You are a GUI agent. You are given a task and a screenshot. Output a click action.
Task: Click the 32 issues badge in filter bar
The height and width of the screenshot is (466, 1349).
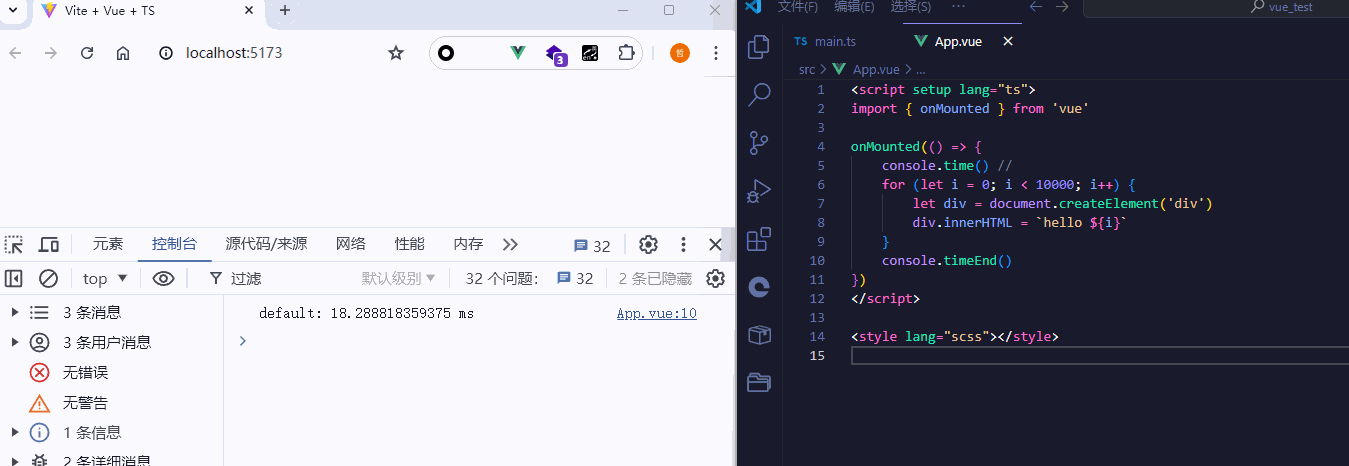click(x=575, y=279)
